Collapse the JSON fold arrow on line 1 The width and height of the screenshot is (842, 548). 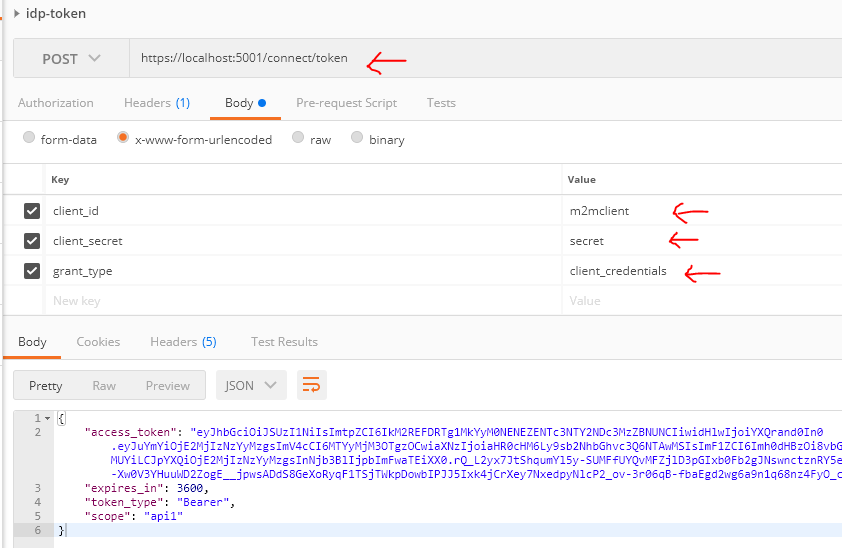[49, 418]
